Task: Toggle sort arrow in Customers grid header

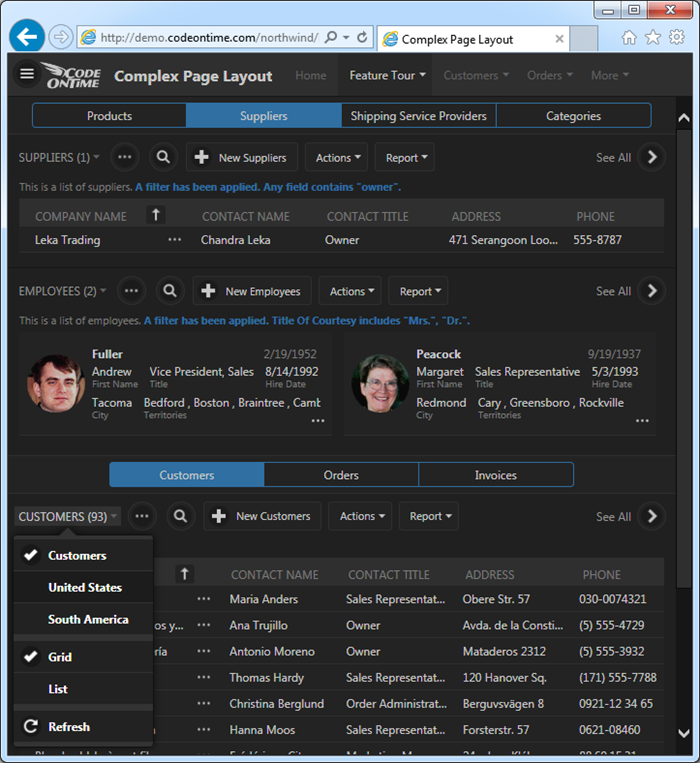Action: [x=184, y=574]
